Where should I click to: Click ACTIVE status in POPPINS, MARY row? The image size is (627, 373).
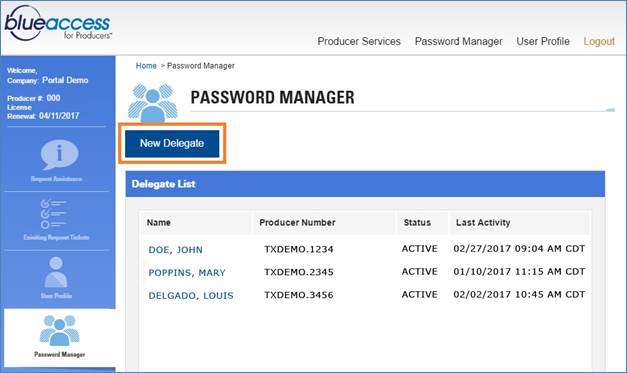[x=419, y=271]
